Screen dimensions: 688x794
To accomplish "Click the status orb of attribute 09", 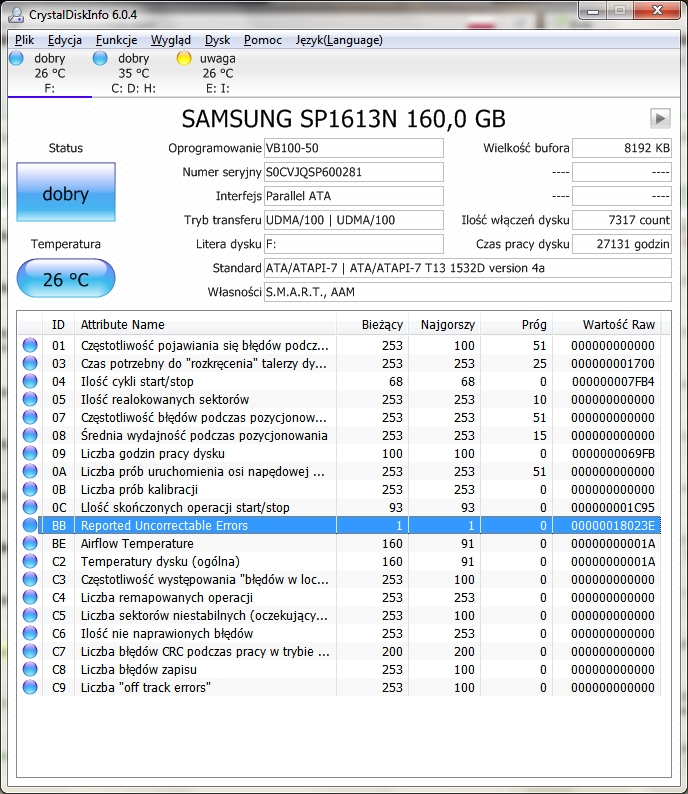I will (30, 453).
